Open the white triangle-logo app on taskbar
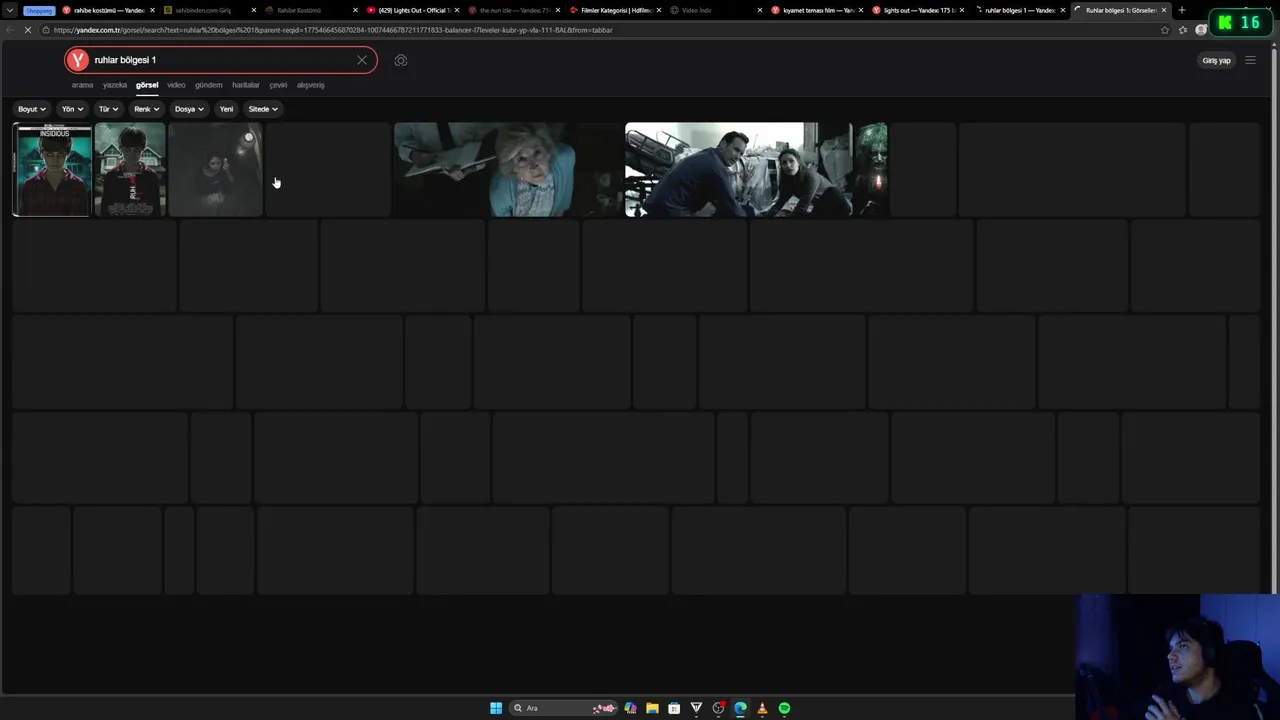Image resolution: width=1280 pixels, height=720 pixels. coord(696,708)
